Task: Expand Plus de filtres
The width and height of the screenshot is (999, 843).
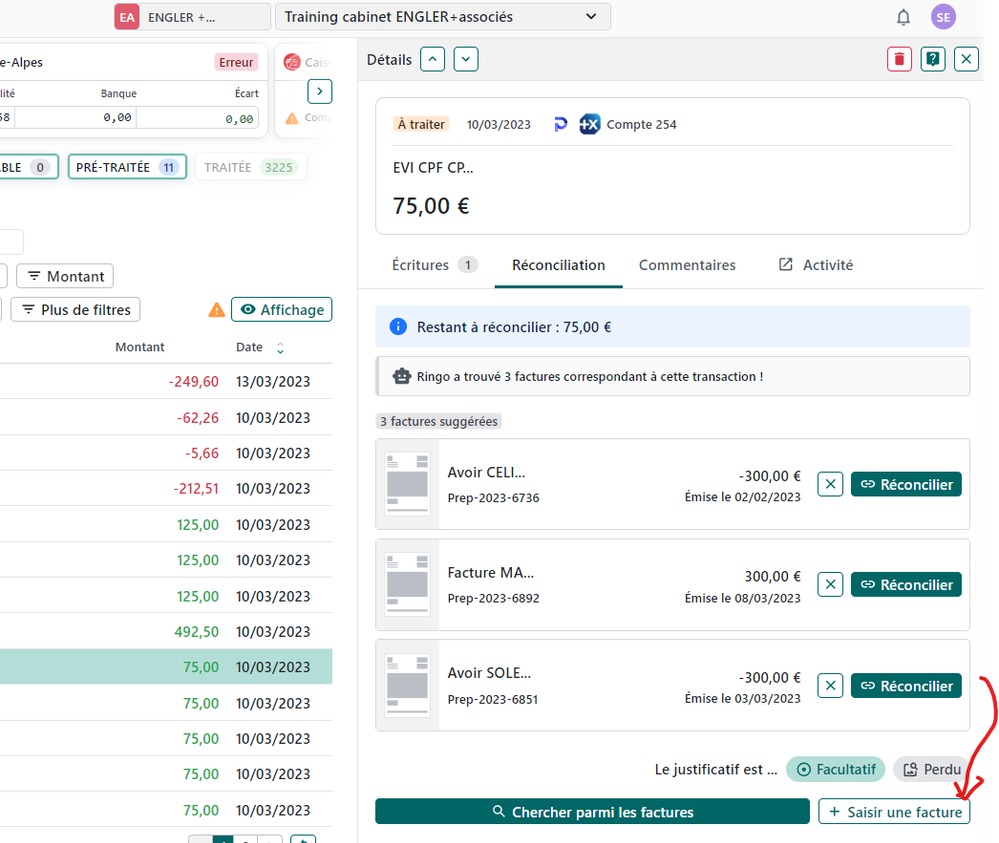Action: click(76, 310)
